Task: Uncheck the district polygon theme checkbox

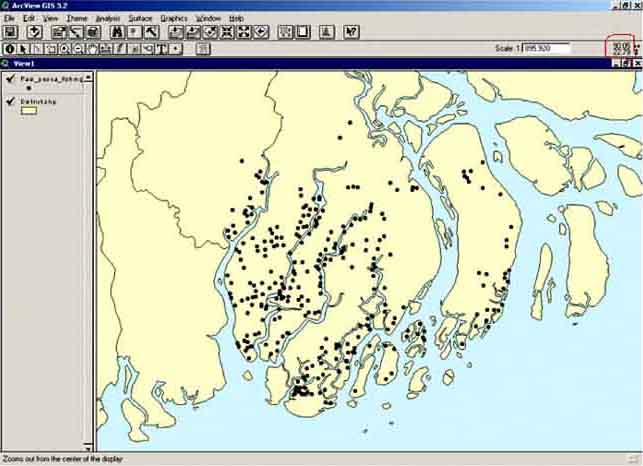Action: point(11,101)
